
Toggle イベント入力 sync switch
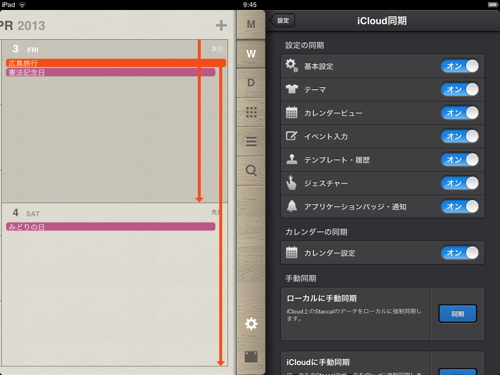460,136
